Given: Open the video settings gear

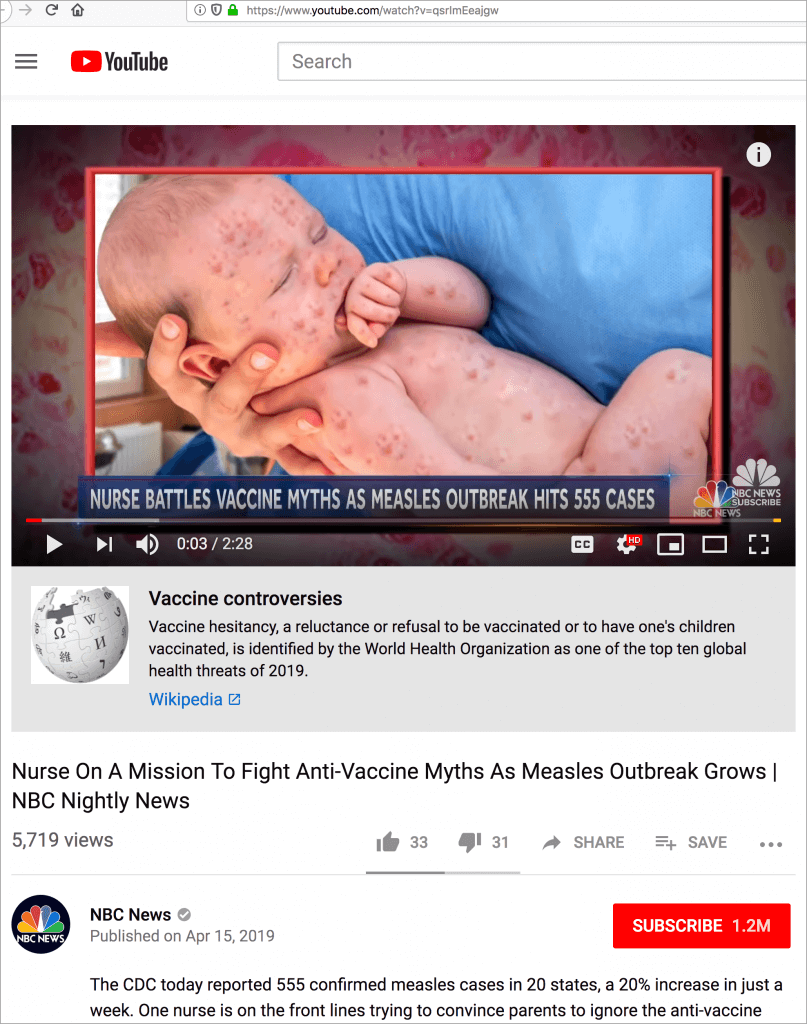Looking at the screenshot, I should click(x=627, y=544).
